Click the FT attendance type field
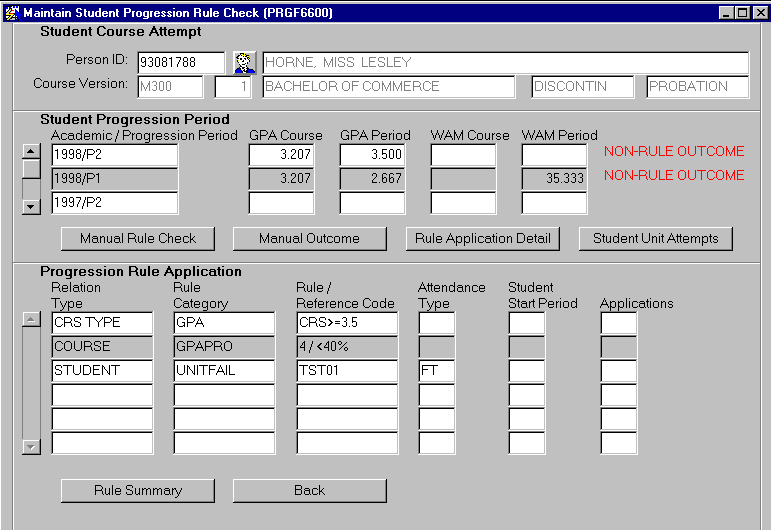This screenshot has height=530, width=771. pyautogui.click(x=436, y=371)
